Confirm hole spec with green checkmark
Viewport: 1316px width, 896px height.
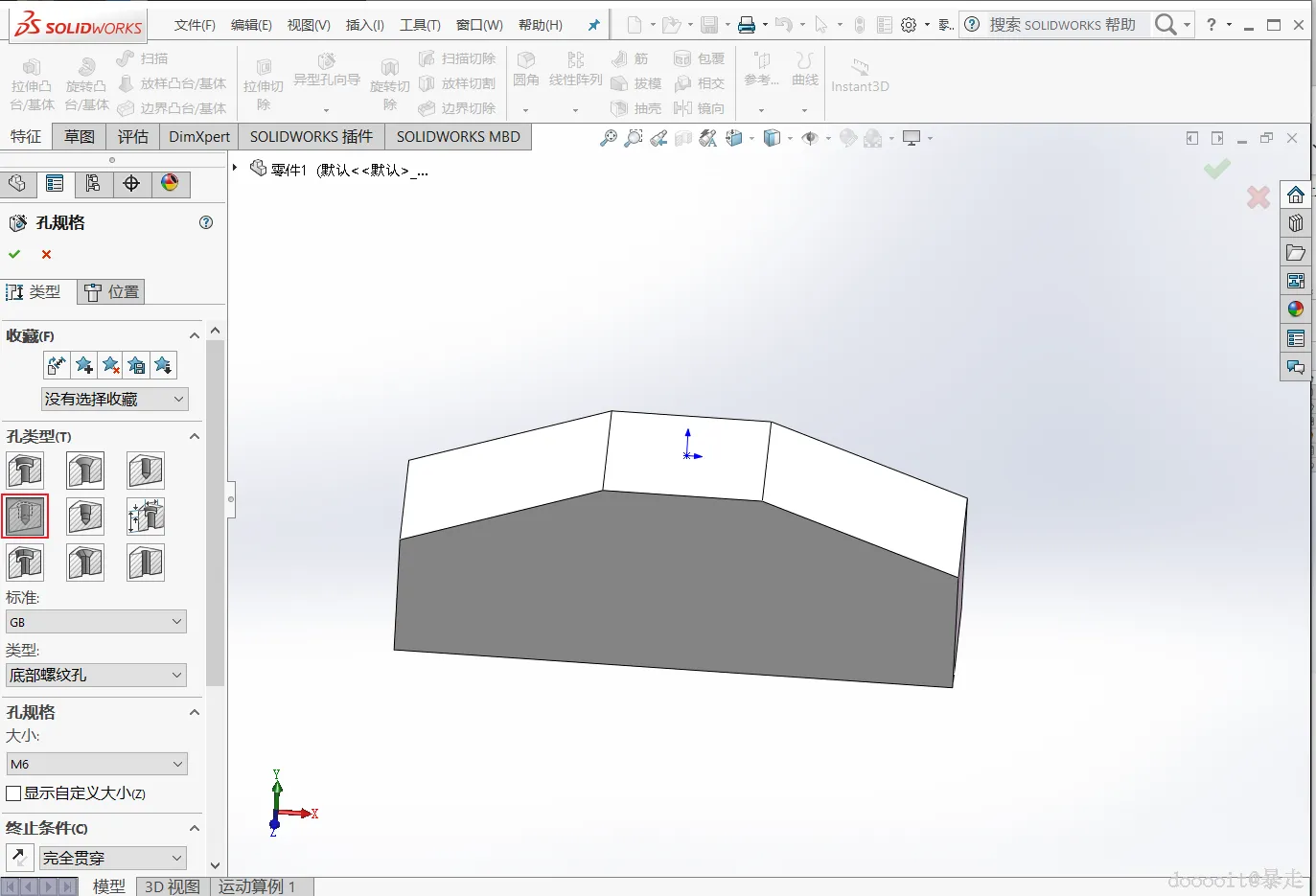point(14,254)
